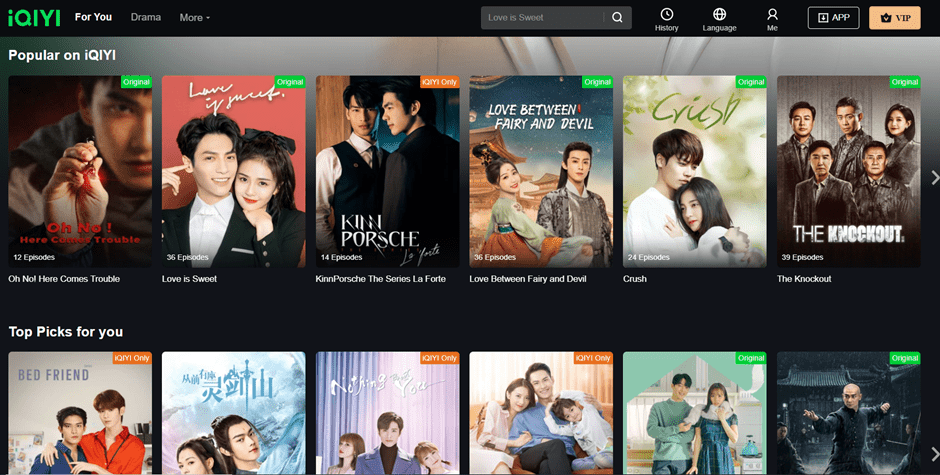Click the 24 Episodes label on Crush
Viewport: 940px width, 475px height.
[x=649, y=257]
